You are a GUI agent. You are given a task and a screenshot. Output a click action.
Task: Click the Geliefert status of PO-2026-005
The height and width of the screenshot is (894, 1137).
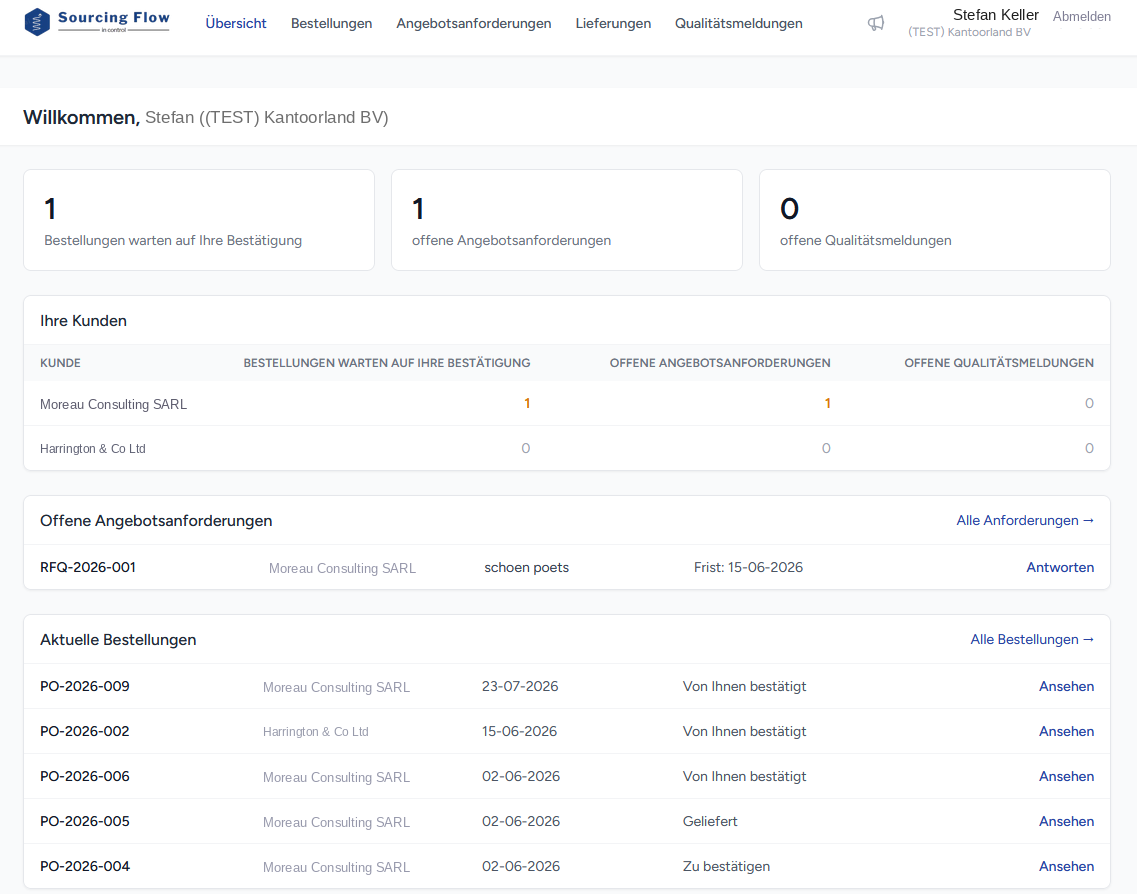pos(710,821)
